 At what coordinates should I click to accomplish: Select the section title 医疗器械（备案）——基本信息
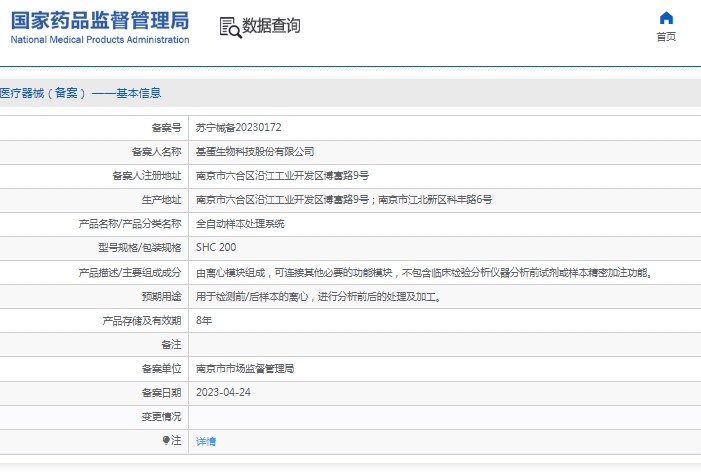[80, 93]
